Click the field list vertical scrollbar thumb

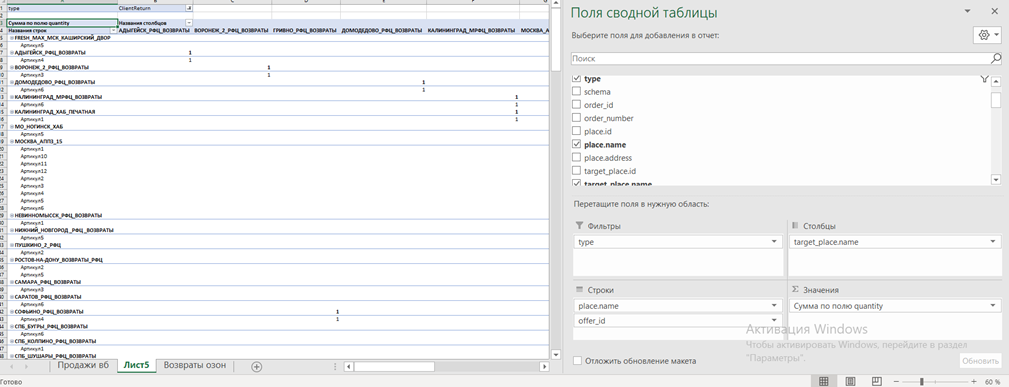pyautogui.click(x=995, y=100)
